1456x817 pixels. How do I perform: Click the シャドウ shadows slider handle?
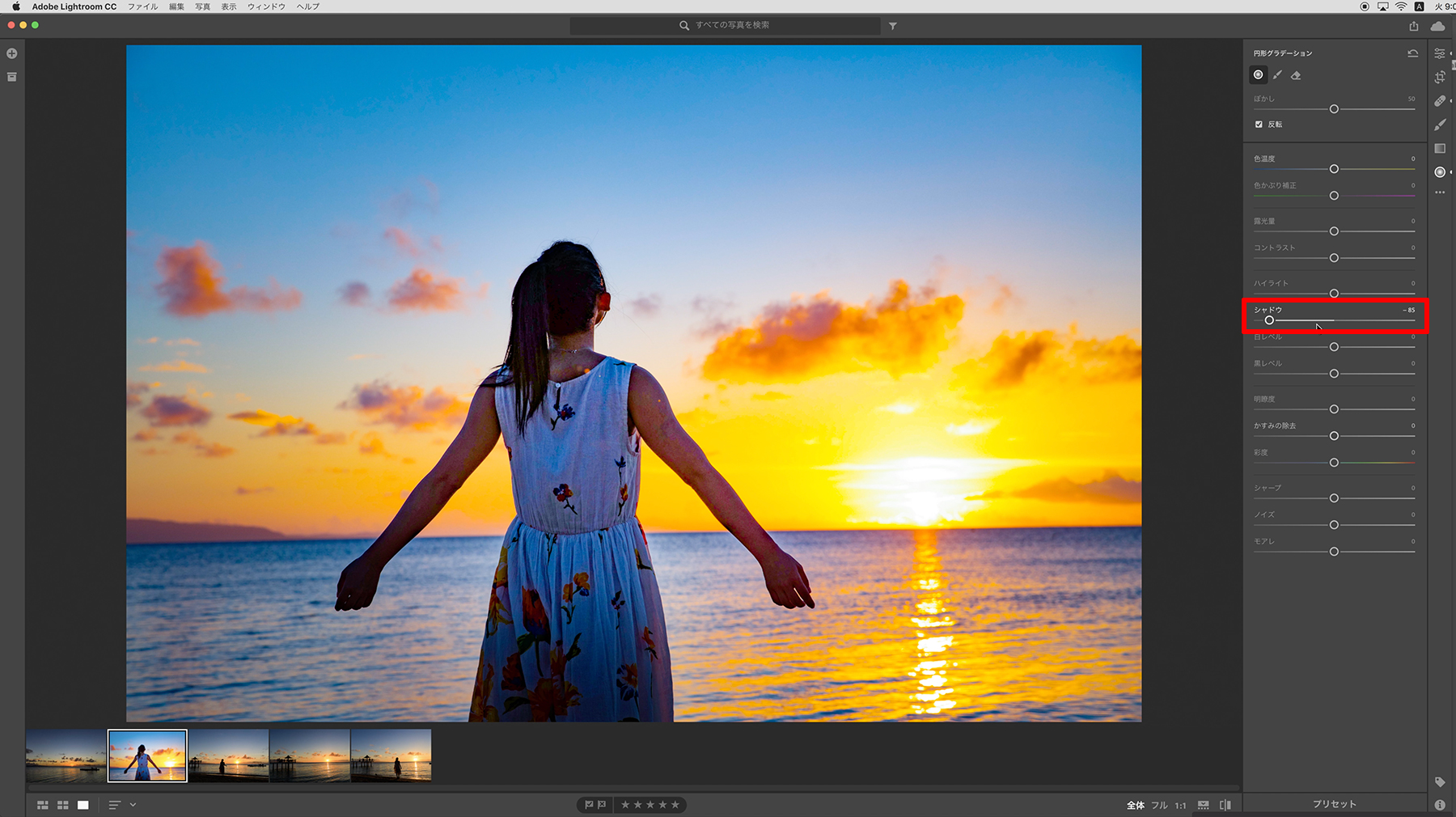coord(1269,320)
